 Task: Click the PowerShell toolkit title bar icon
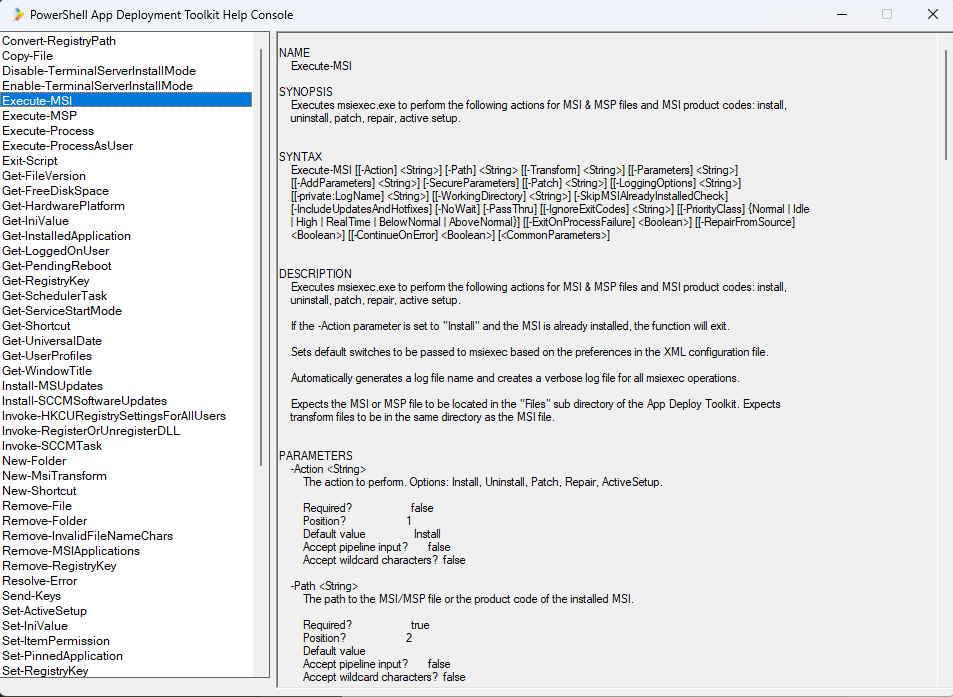tap(16, 14)
